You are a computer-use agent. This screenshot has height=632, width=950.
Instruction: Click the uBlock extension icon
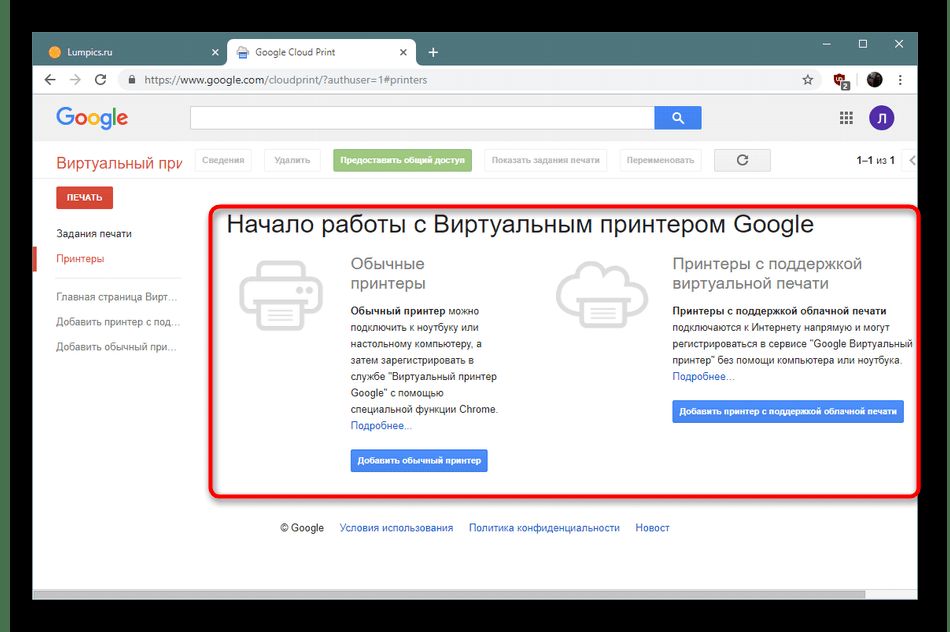[841, 80]
